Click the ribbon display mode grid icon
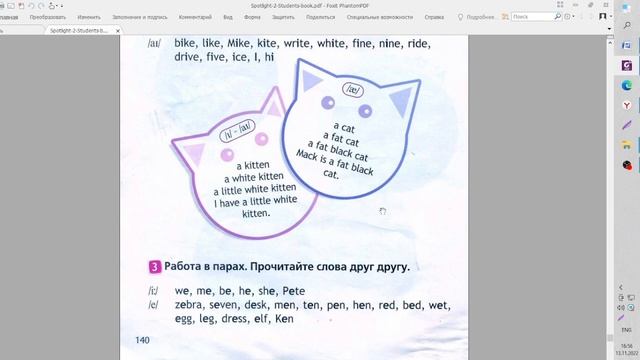The height and width of the screenshot is (360, 640). (560, 4)
